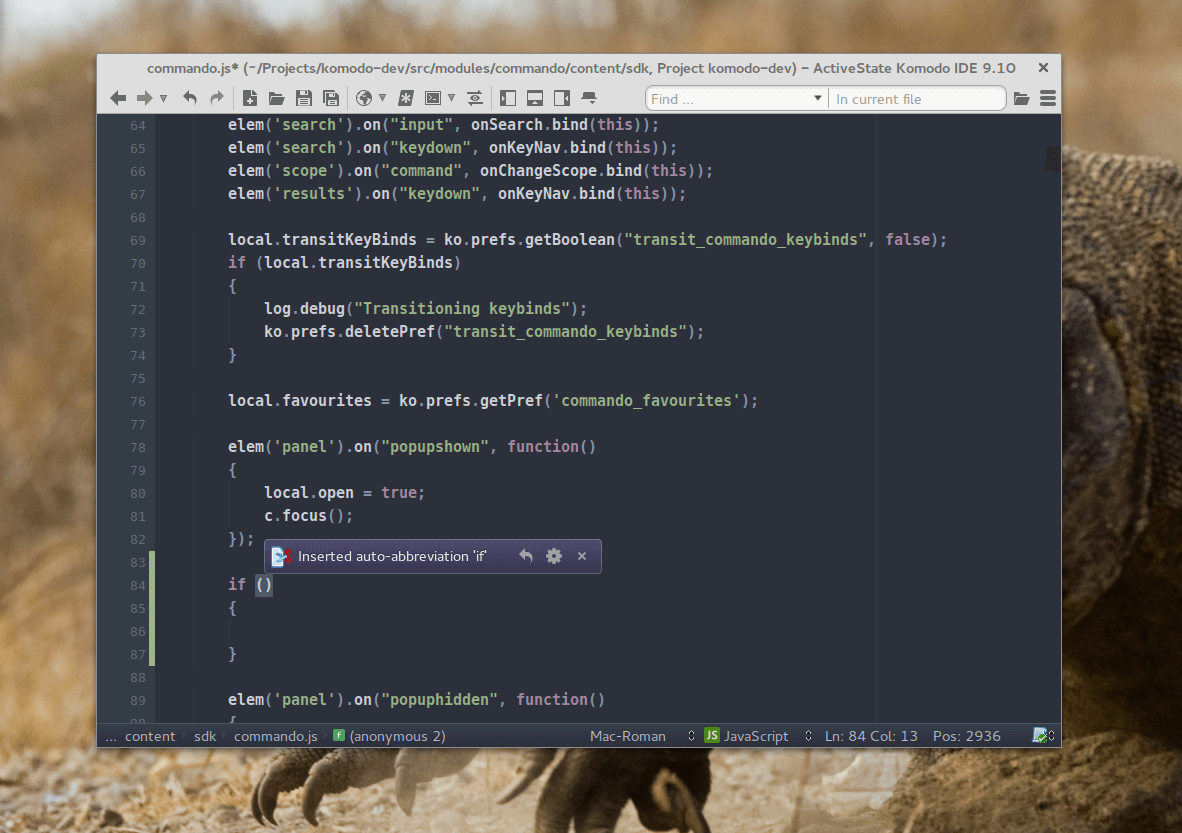Click the JS language icon in the status bar
This screenshot has width=1182, height=833.
coord(712,735)
